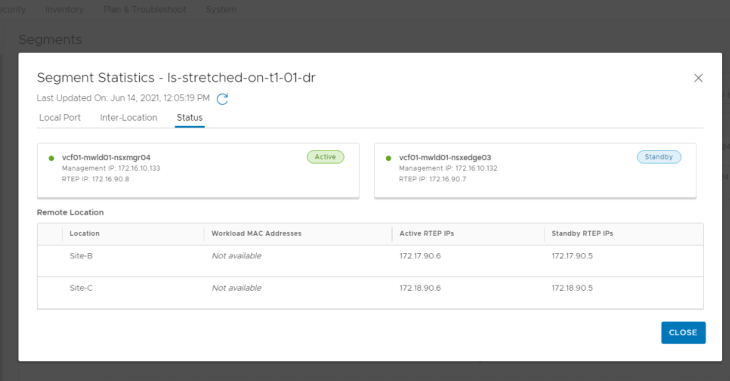Click Standby RTEP IPs column header
The height and width of the screenshot is (381, 730).
[x=582, y=233]
